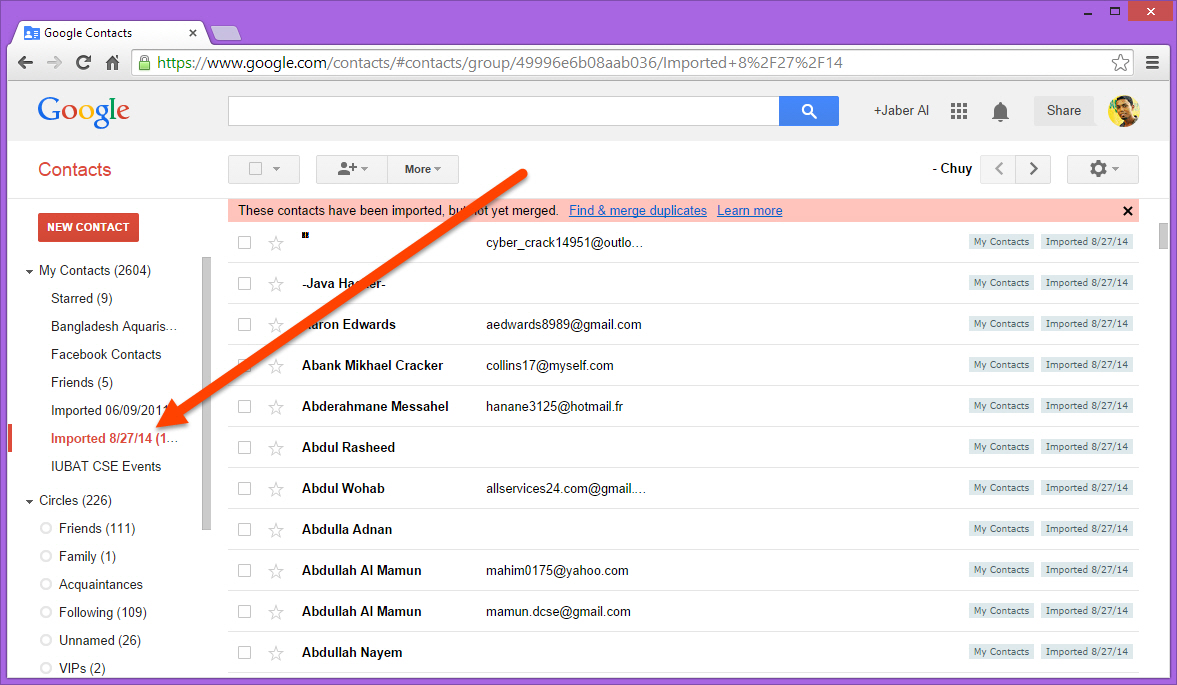Screen dimensions: 1177x685
Task: Click the browser home icon
Action: pos(113,62)
